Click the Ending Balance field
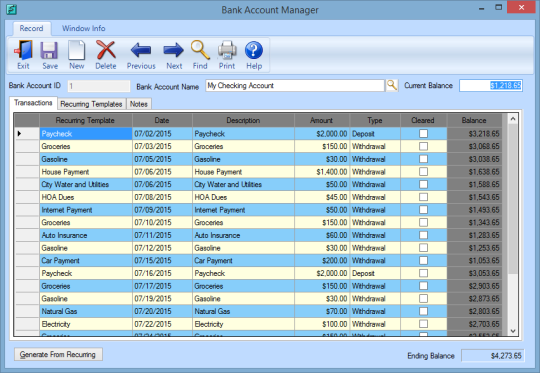 (493, 356)
